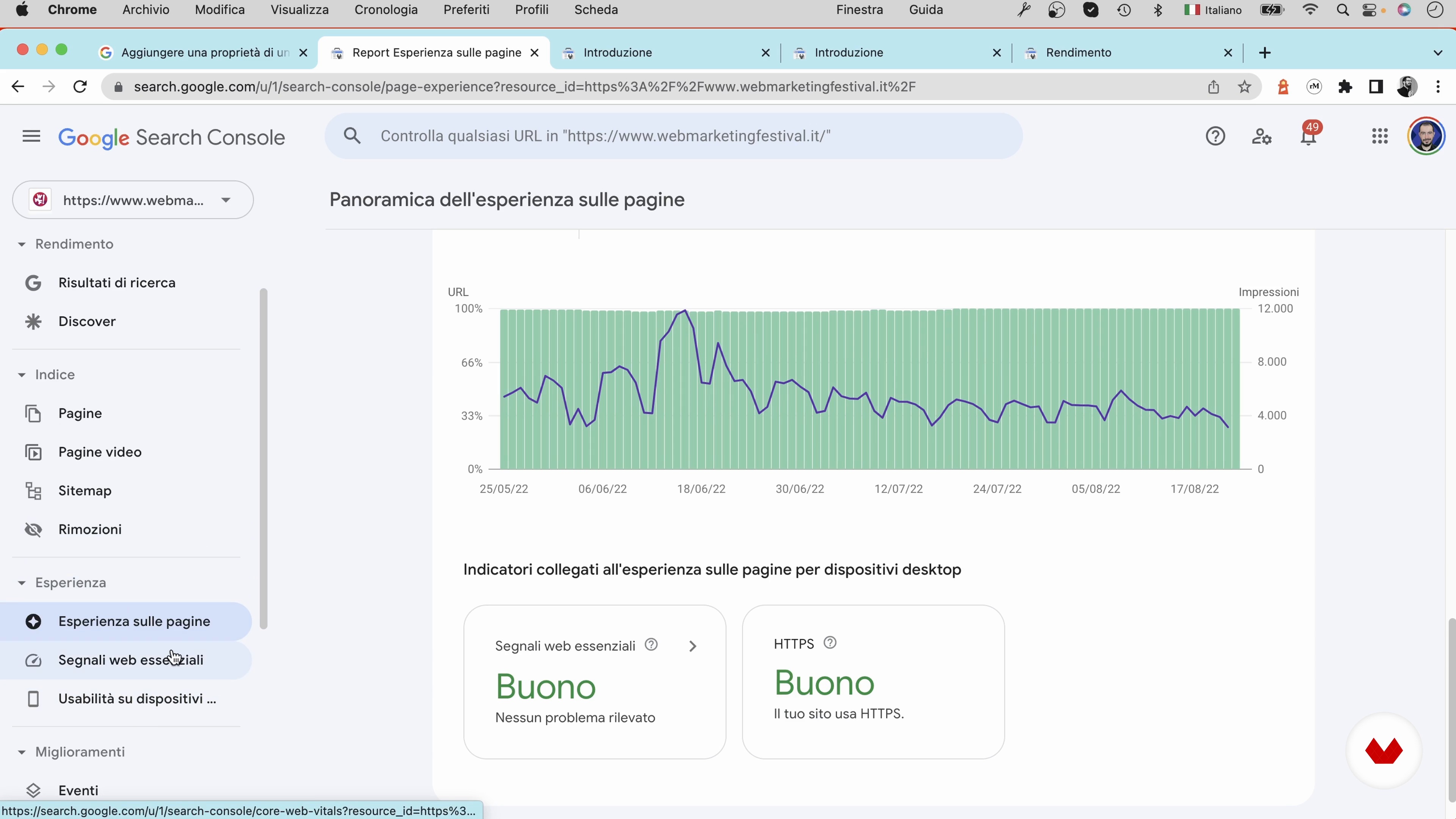Open Usabilità su dispositivi item
Viewport: 1456px width, 819px height.
[126, 698]
